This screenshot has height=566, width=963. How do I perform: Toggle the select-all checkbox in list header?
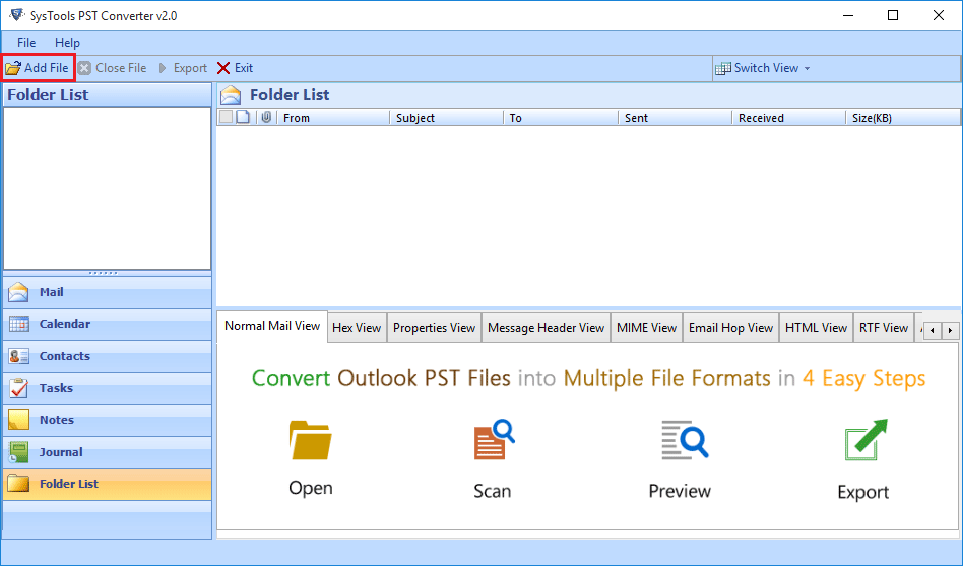[226, 117]
